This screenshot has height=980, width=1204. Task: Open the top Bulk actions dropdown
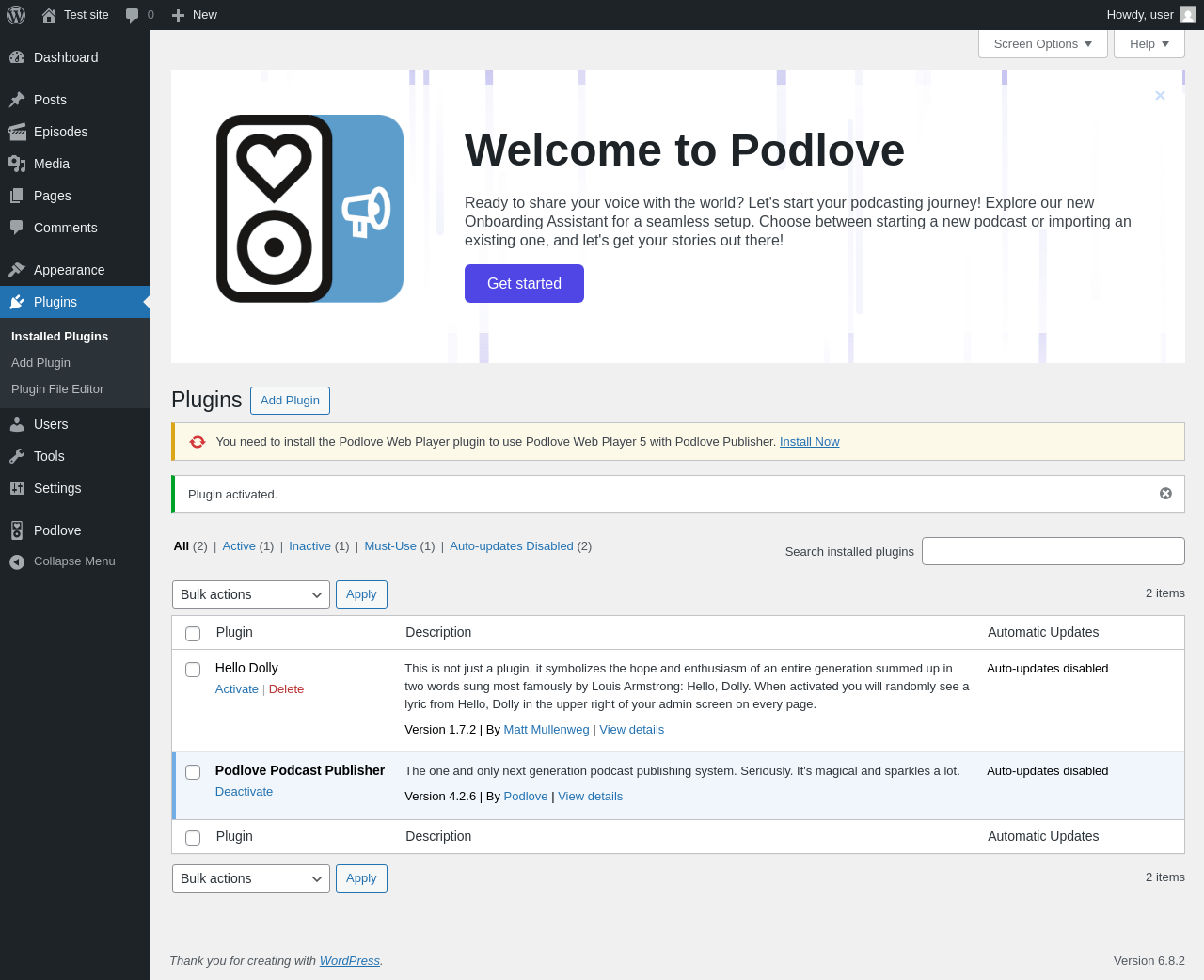click(251, 594)
